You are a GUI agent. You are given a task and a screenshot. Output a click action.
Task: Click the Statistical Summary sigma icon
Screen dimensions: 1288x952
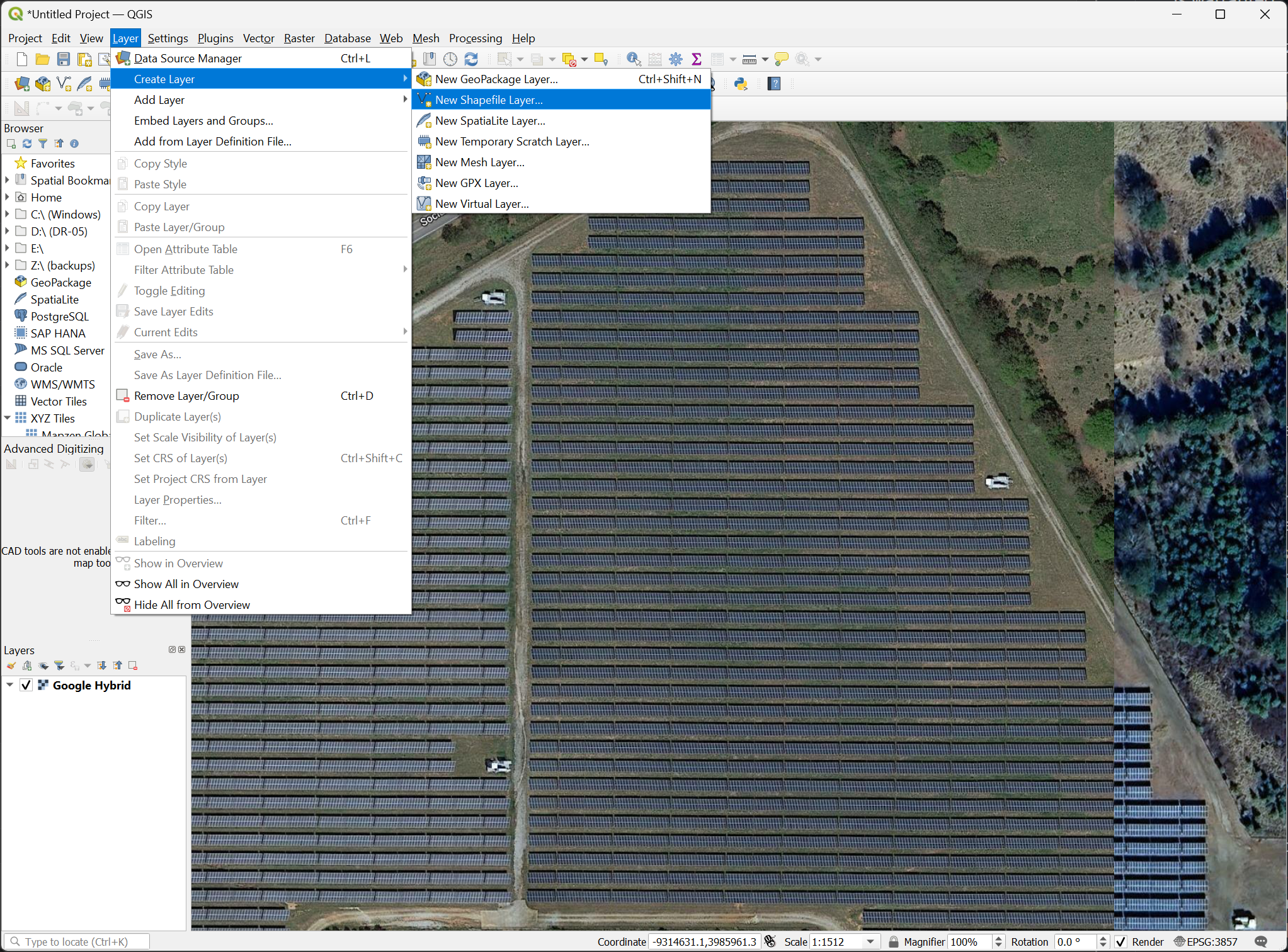tap(697, 59)
